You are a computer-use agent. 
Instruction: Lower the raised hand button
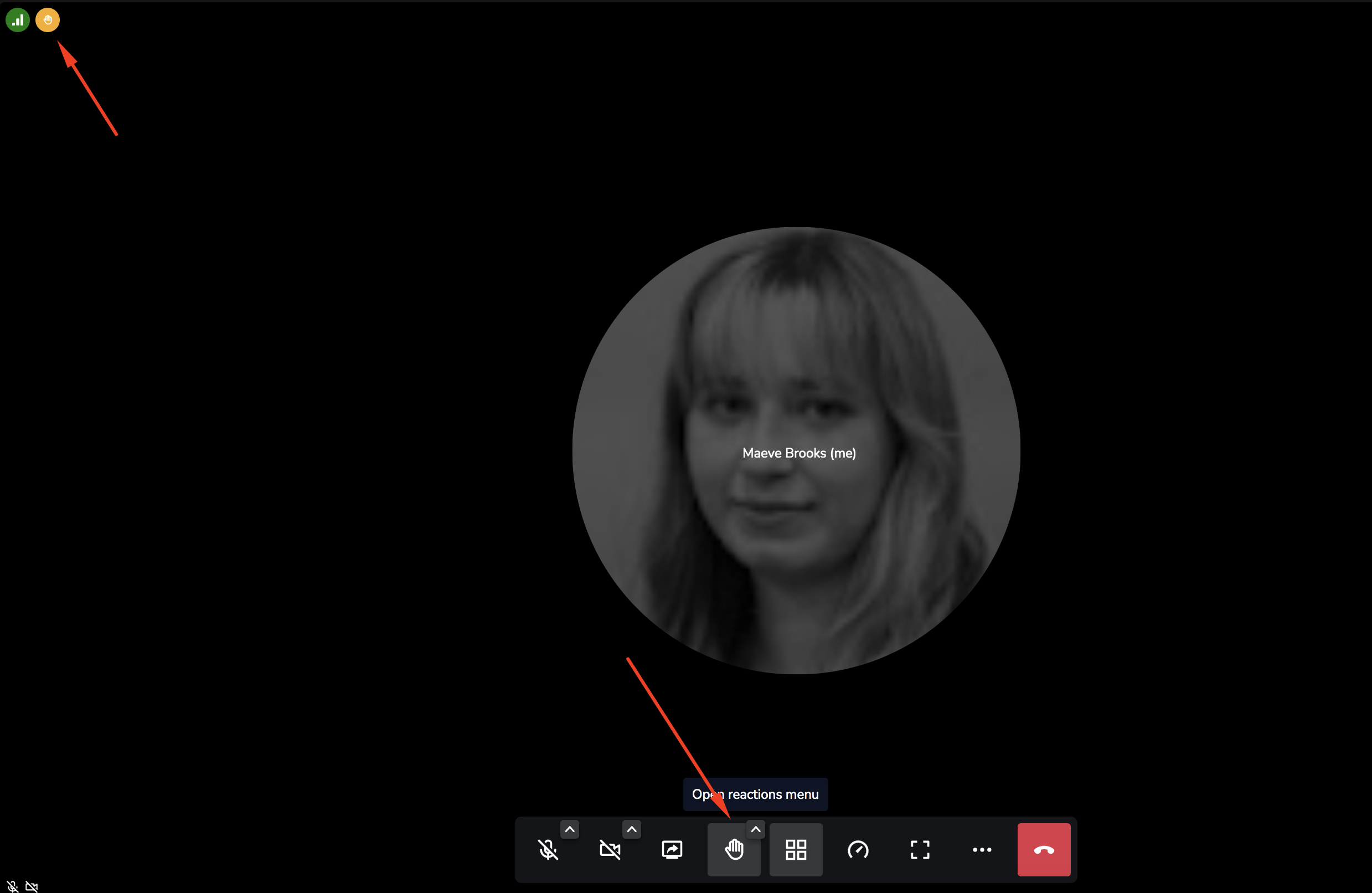pyautogui.click(x=734, y=849)
